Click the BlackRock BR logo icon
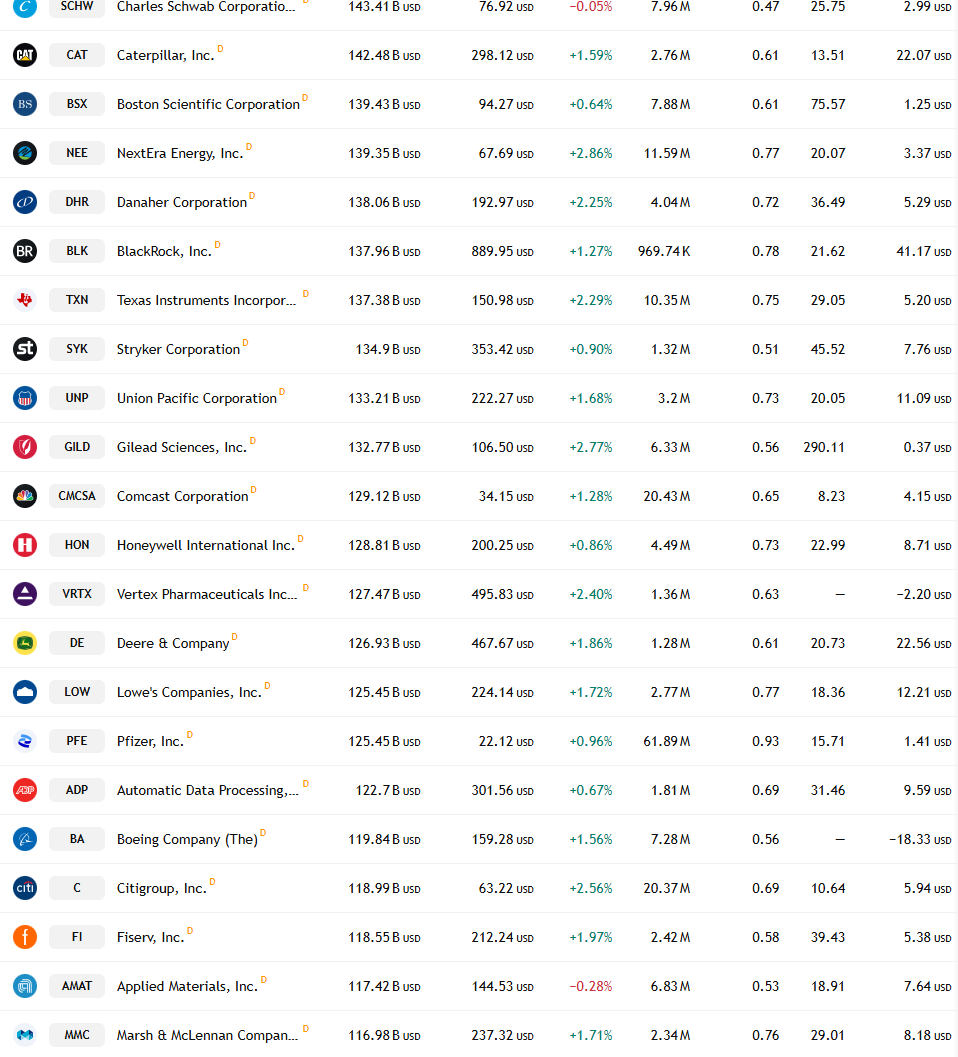Viewport: 958px width, 1057px height. click(25, 251)
